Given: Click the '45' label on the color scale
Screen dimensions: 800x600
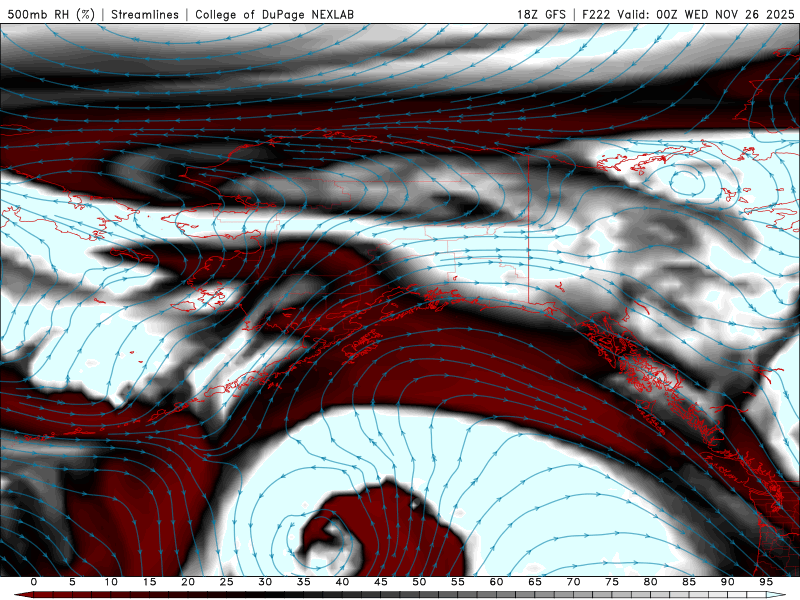Looking at the screenshot, I should [381, 582].
